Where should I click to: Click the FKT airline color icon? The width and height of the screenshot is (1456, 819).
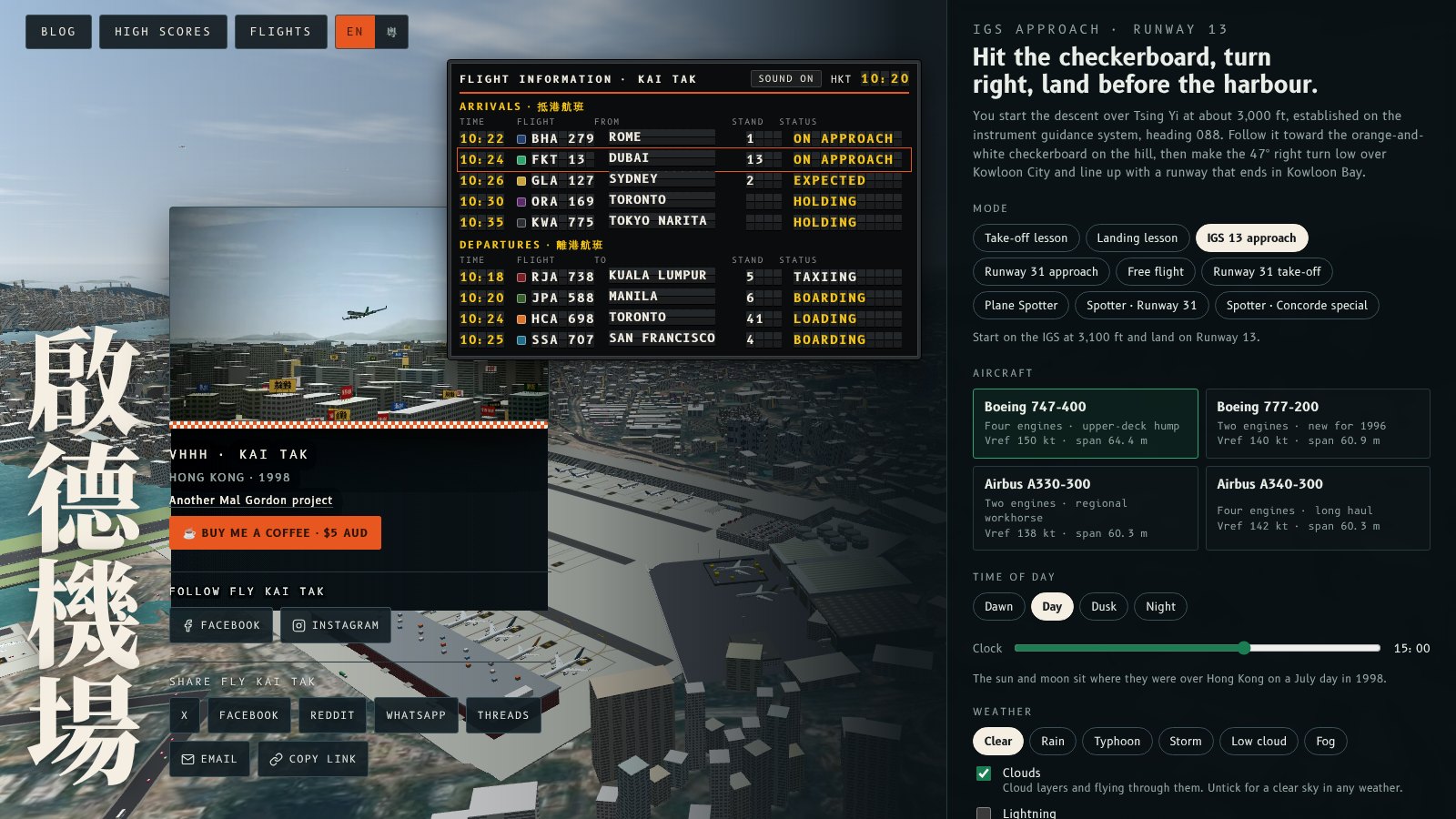click(x=521, y=160)
